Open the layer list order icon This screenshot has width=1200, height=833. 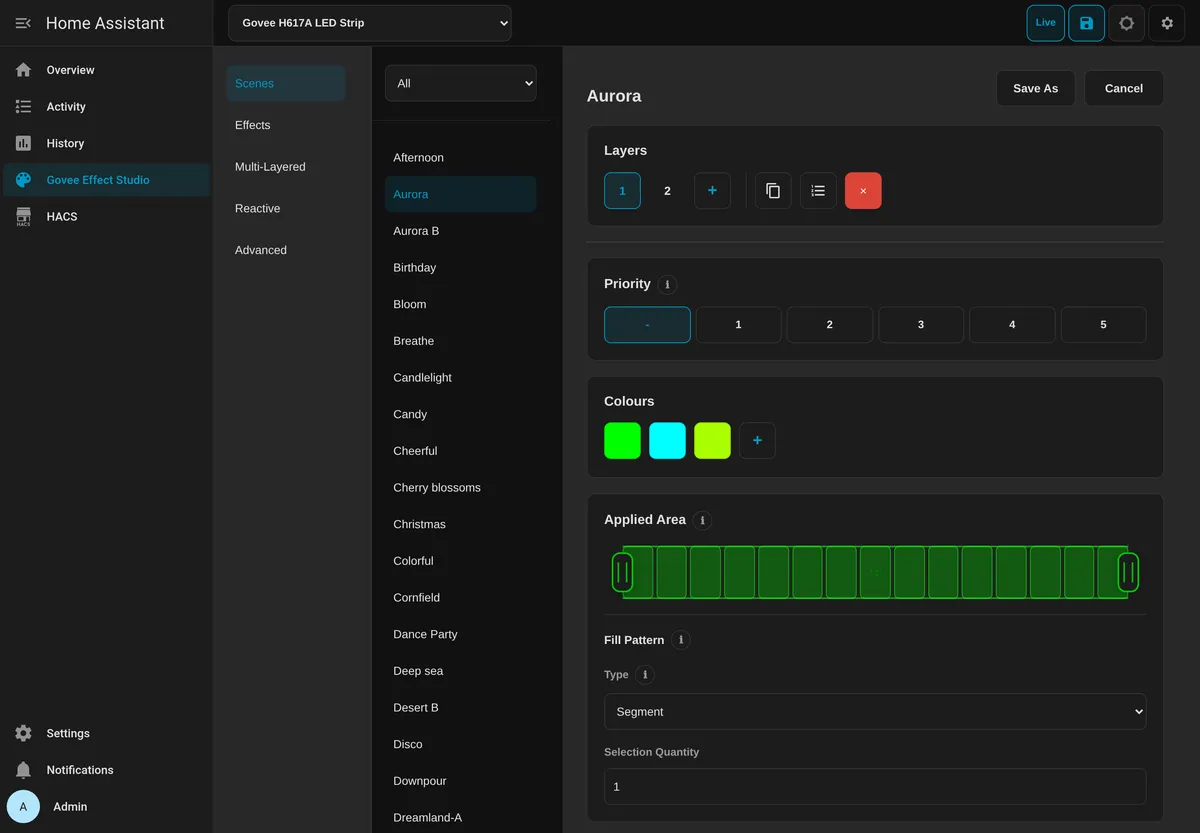pyautogui.click(x=818, y=191)
